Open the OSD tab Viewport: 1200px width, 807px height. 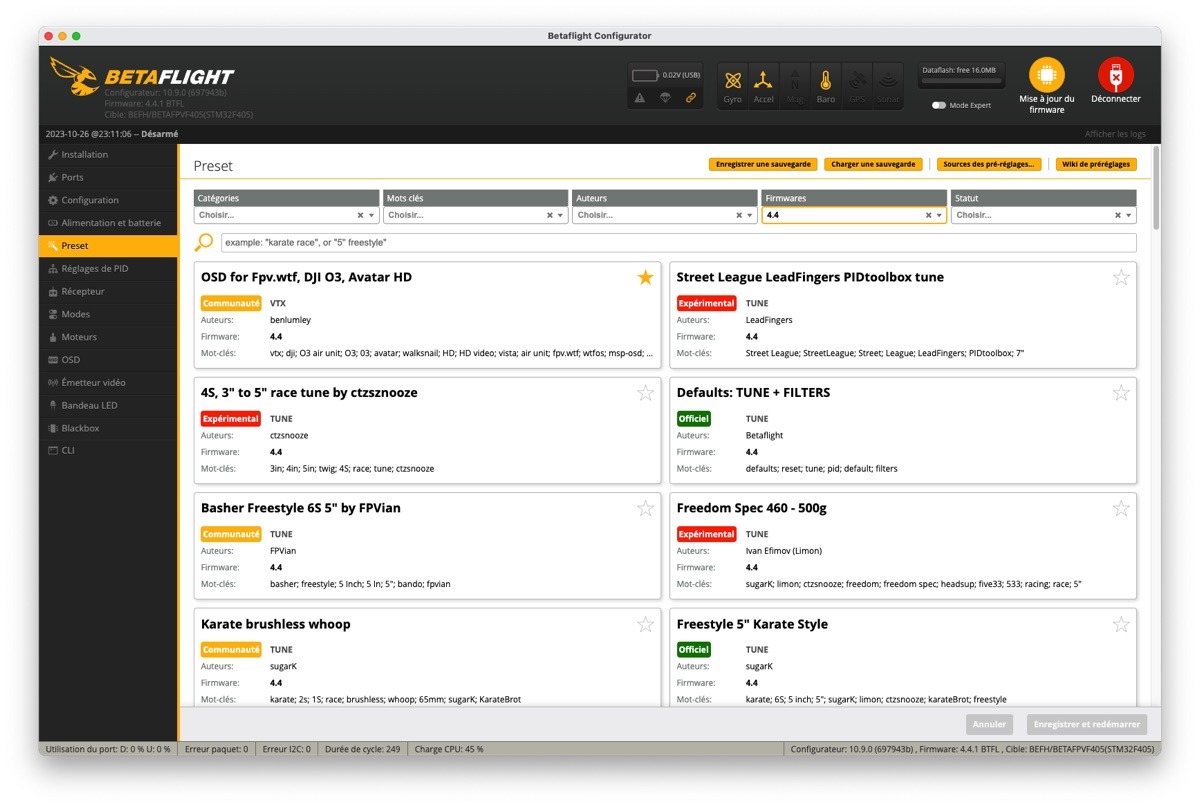pyautogui.click(x=108, y=359)
